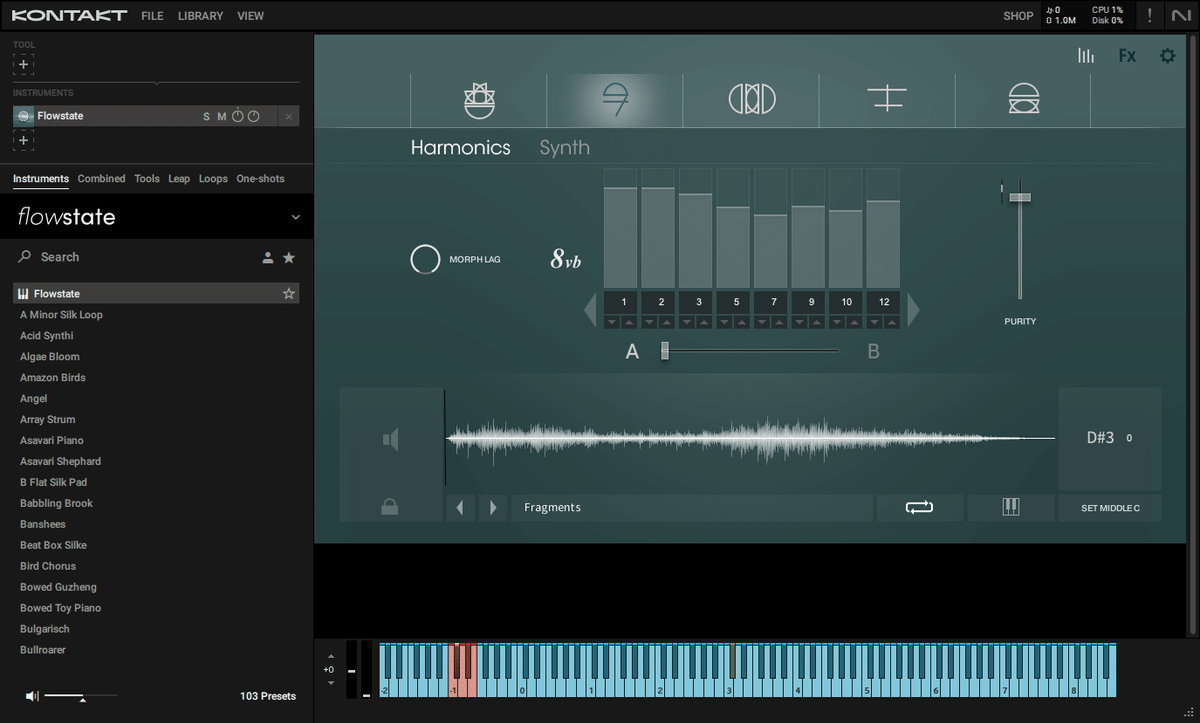This screenshot has width=1200, height=723.
Task: Select the fifth page icon with the striped circle
Action: point(1023,99)
